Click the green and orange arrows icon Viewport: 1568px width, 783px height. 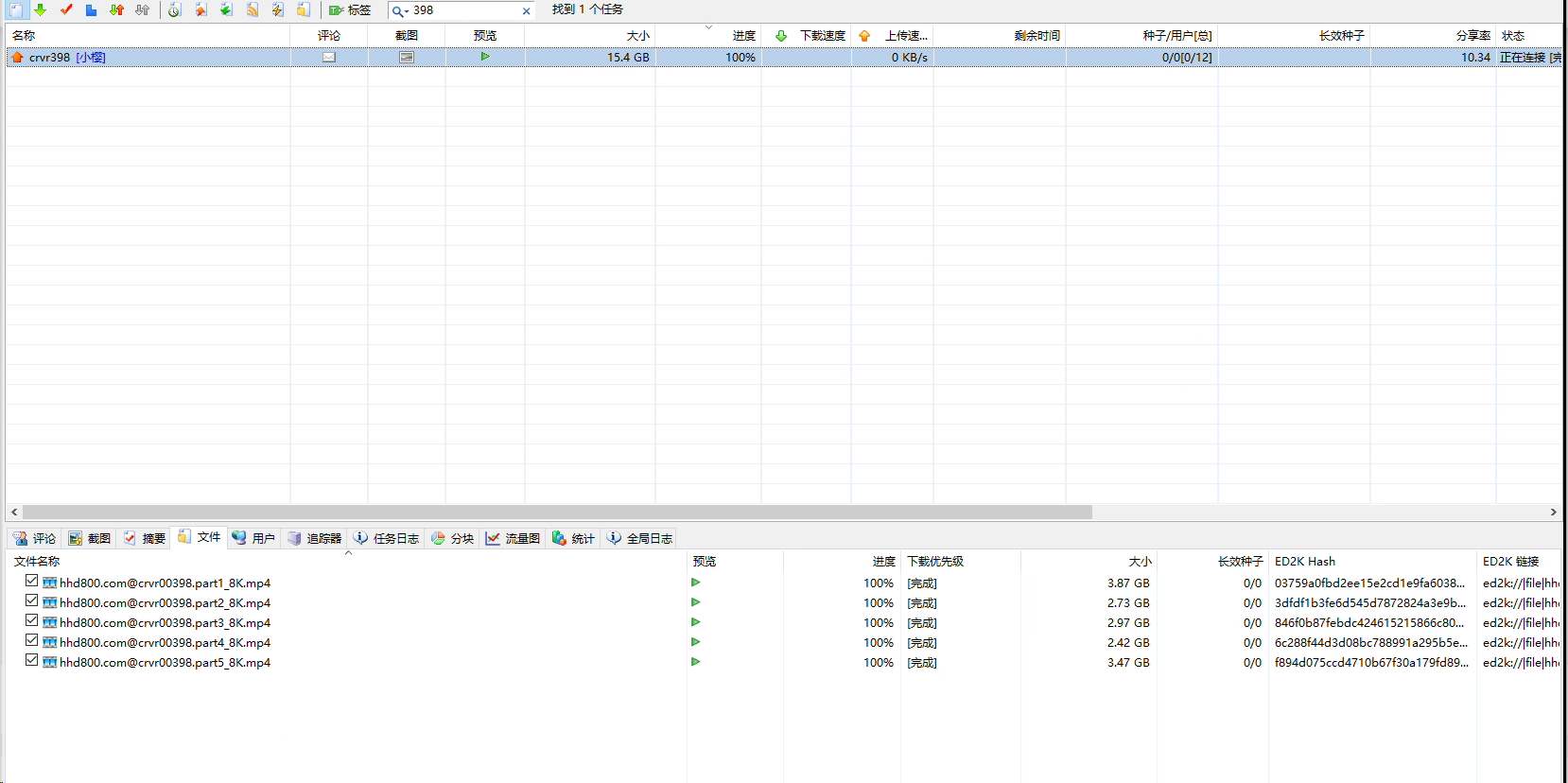pos(116,10)
